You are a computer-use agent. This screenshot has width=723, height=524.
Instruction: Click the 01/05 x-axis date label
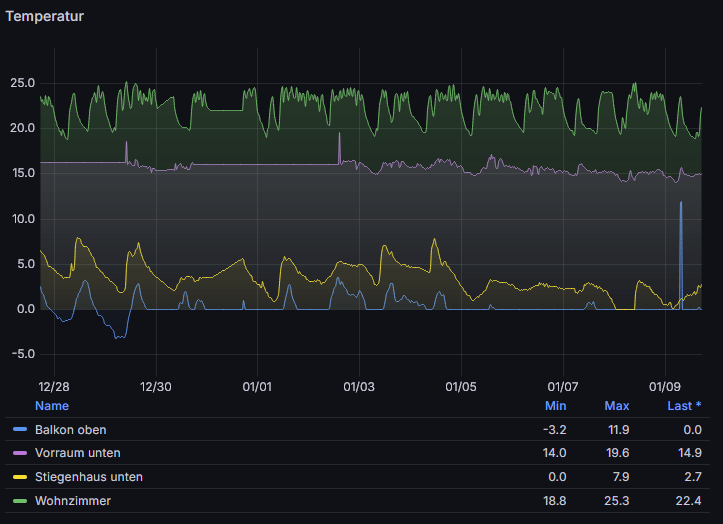point(461,387)
